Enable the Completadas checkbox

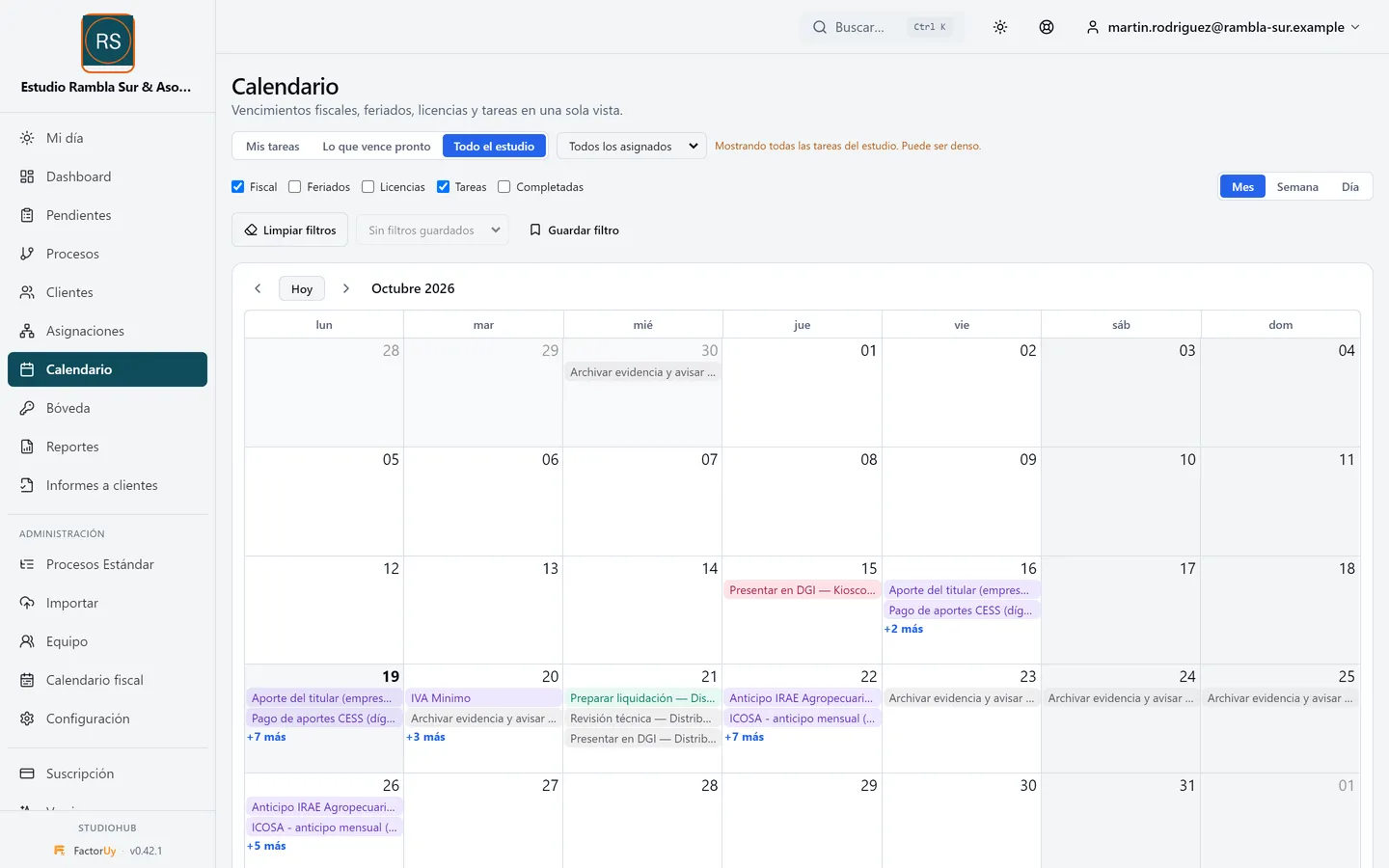504,187
